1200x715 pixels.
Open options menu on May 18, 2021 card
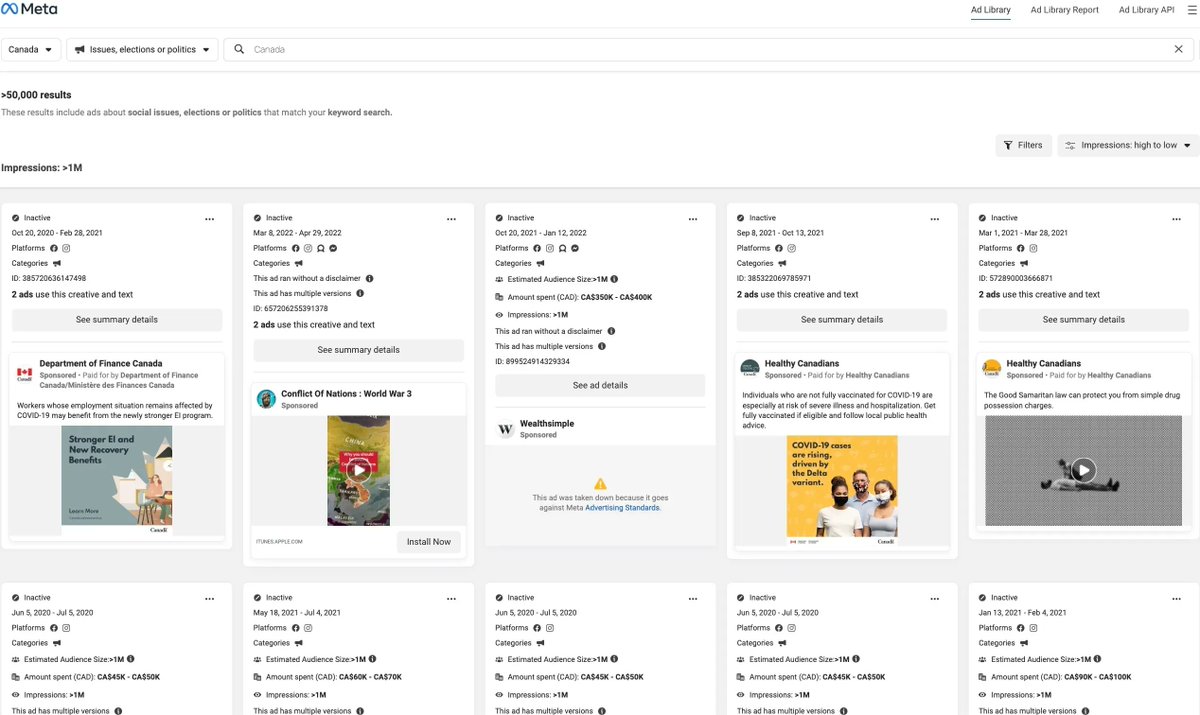[x=451, y=598]
